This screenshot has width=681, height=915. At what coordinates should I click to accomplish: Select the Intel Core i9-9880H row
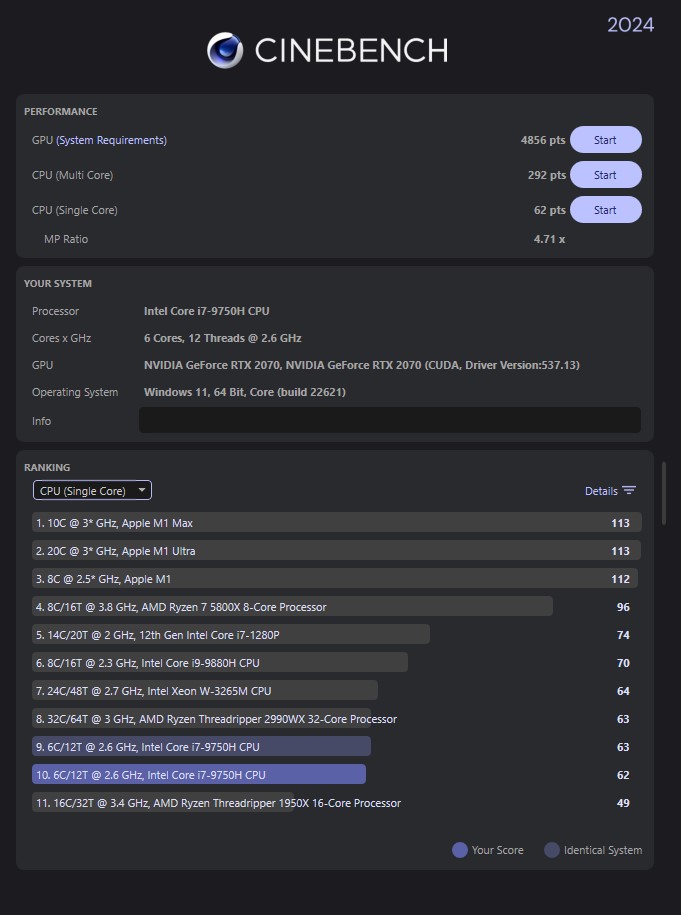point(220,662)
